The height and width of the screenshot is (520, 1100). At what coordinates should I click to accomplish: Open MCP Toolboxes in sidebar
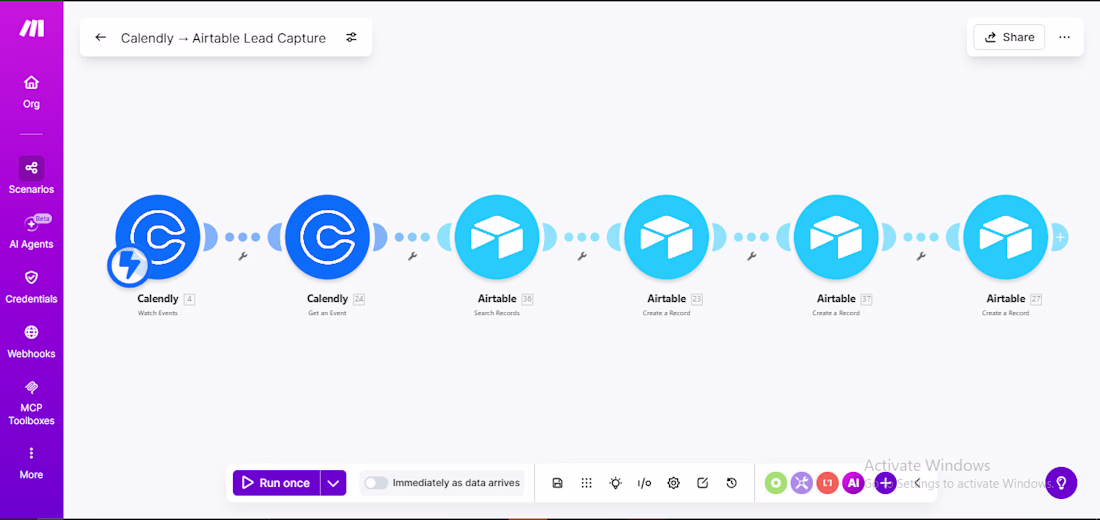tap(31, 403)
